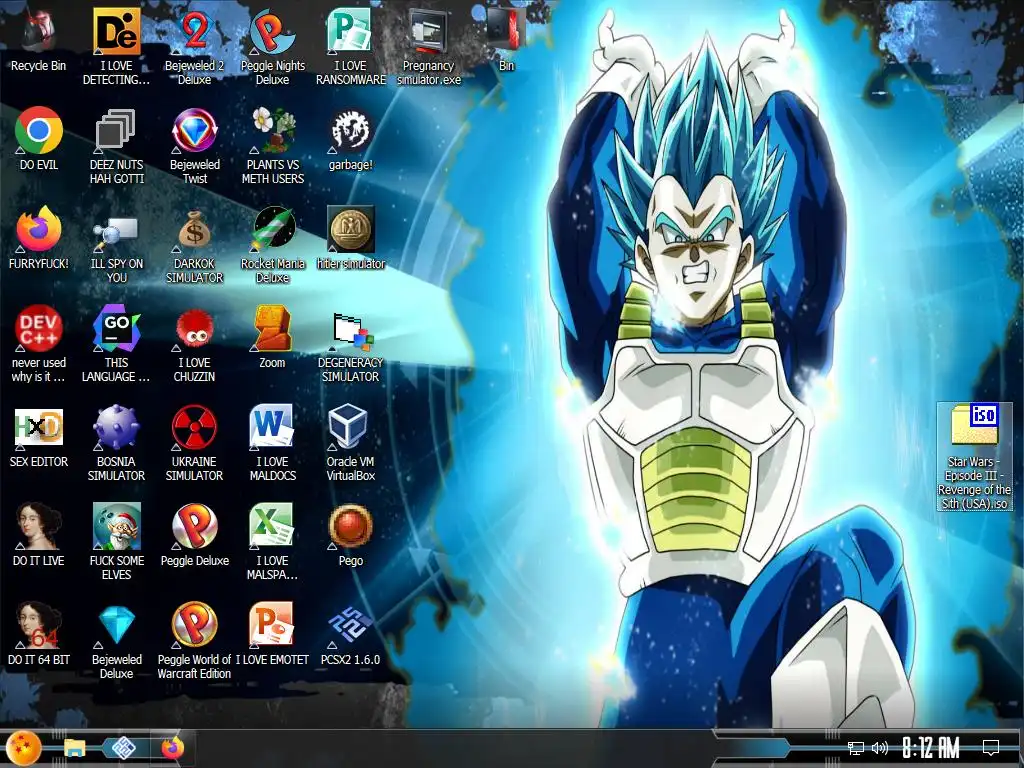
Task: Open the PCSX2 1.6.0 shortcut
Action: coord(351,634)
